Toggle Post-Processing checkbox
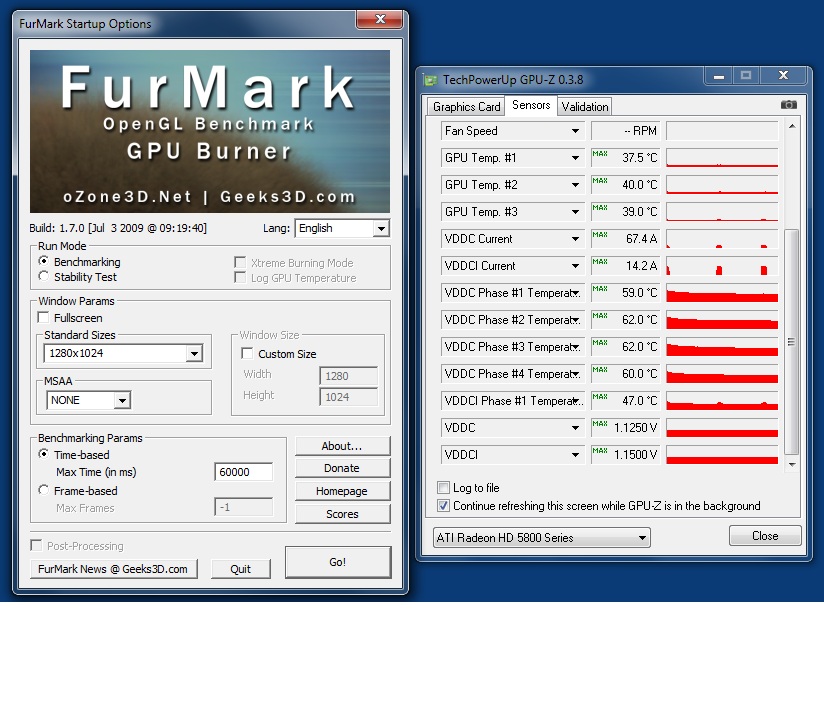This screenshot has height=714, width=824. tap(36, 545)
